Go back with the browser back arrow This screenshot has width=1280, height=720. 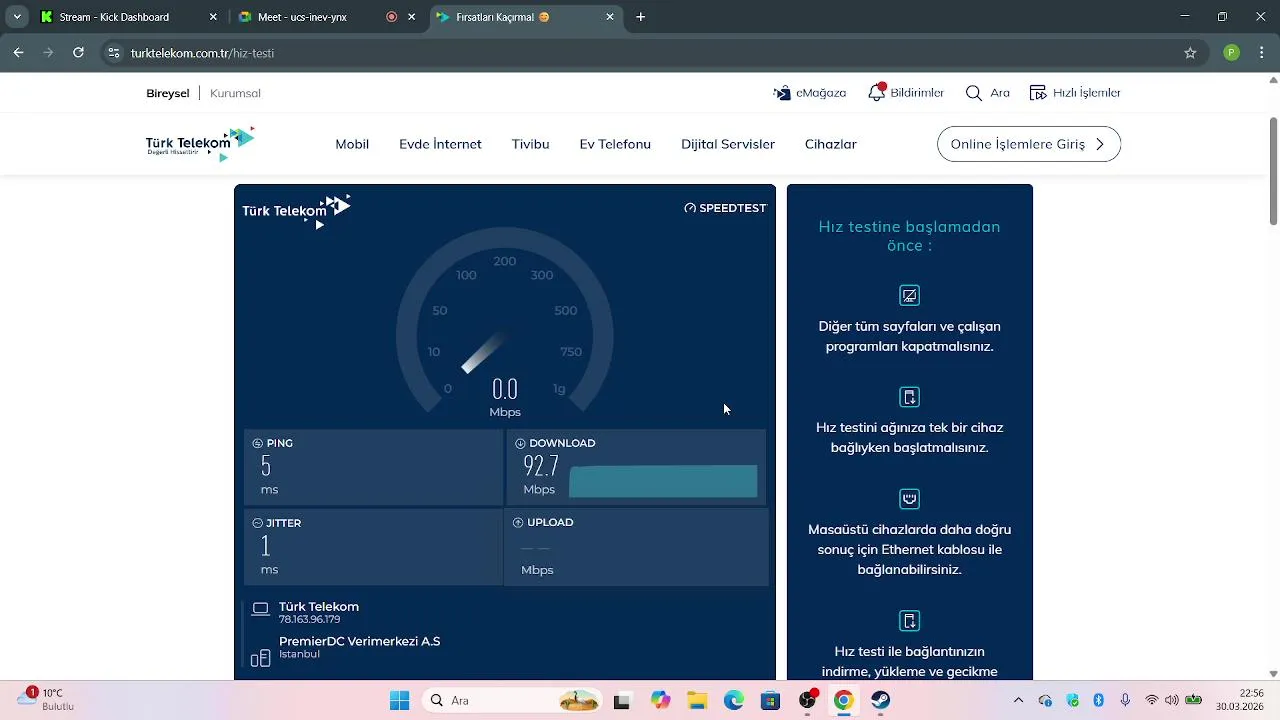click(x=19, y=53)
